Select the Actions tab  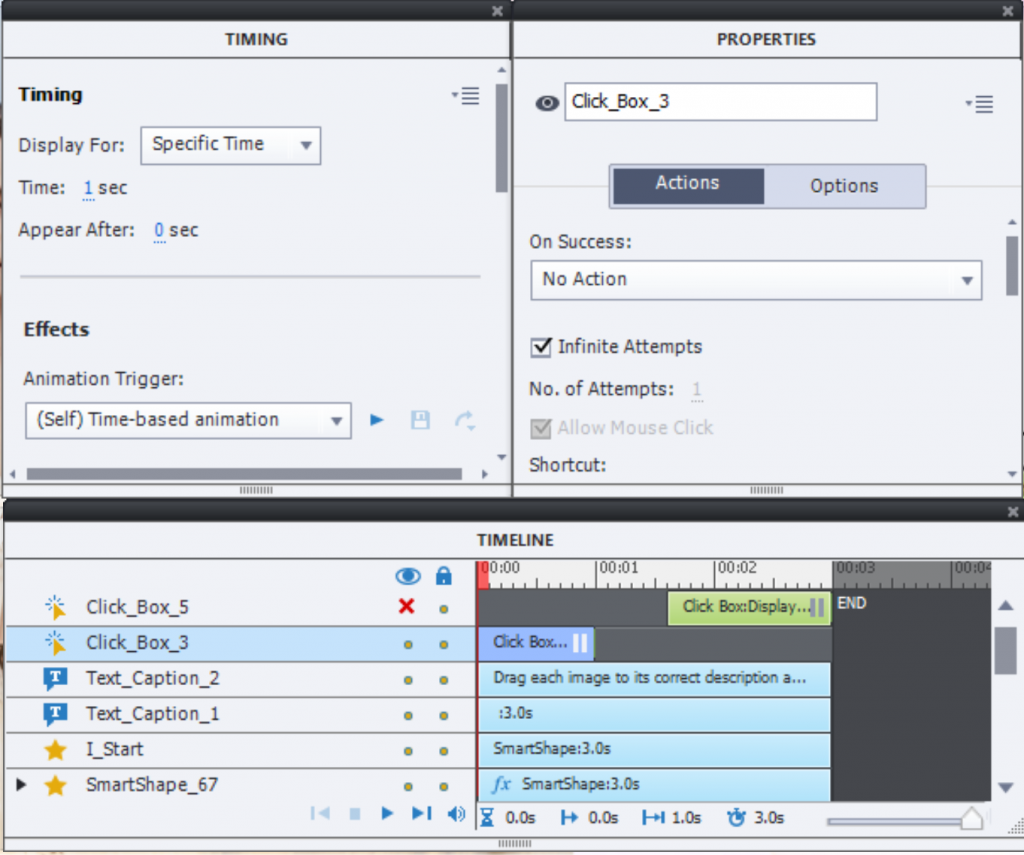coord(687,185)
